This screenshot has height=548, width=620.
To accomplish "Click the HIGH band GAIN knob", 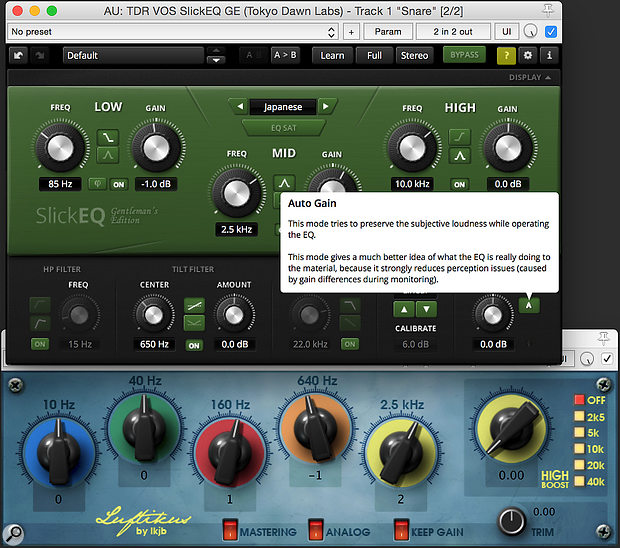I will pos(508,149).
